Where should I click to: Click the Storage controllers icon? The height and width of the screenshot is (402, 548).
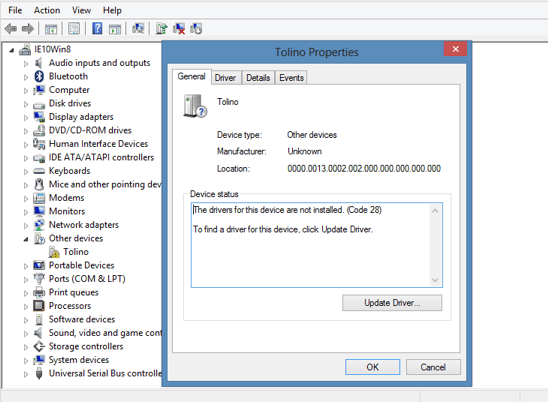click(39, 346)
